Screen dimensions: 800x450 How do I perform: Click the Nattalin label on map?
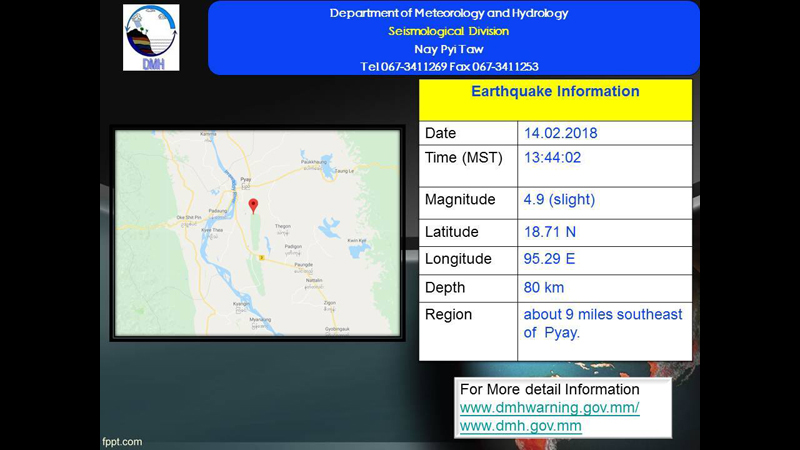point(314,281)
